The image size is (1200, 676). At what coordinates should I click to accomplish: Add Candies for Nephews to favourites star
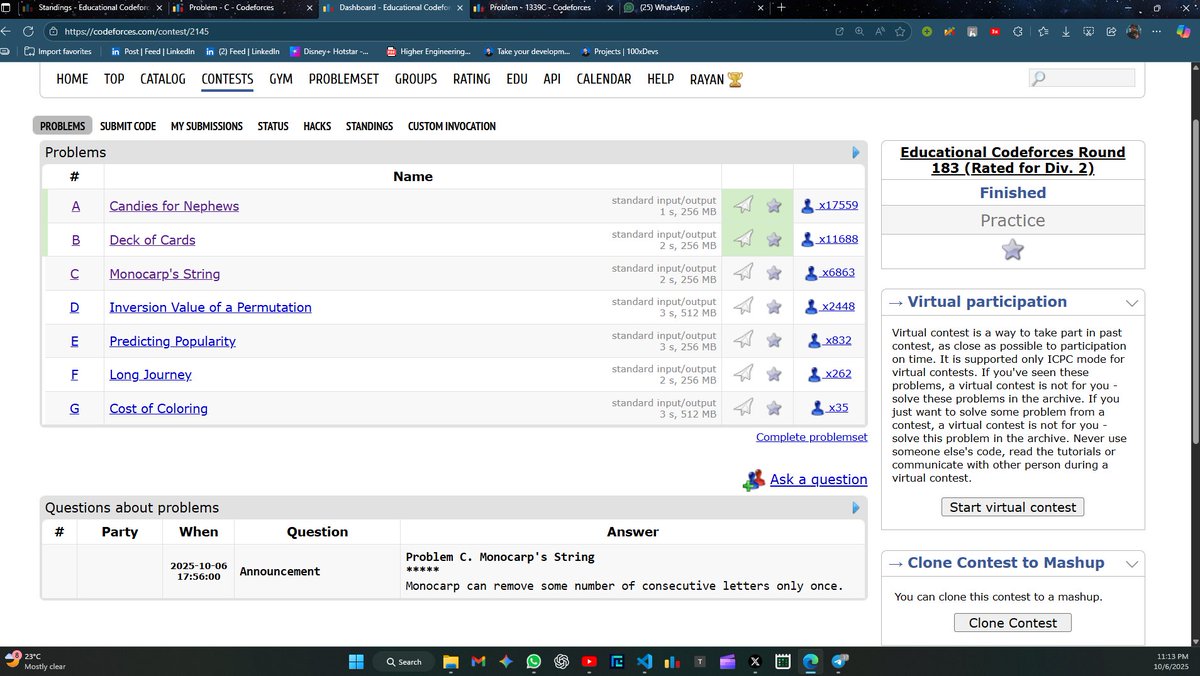(x=773, y=206)
